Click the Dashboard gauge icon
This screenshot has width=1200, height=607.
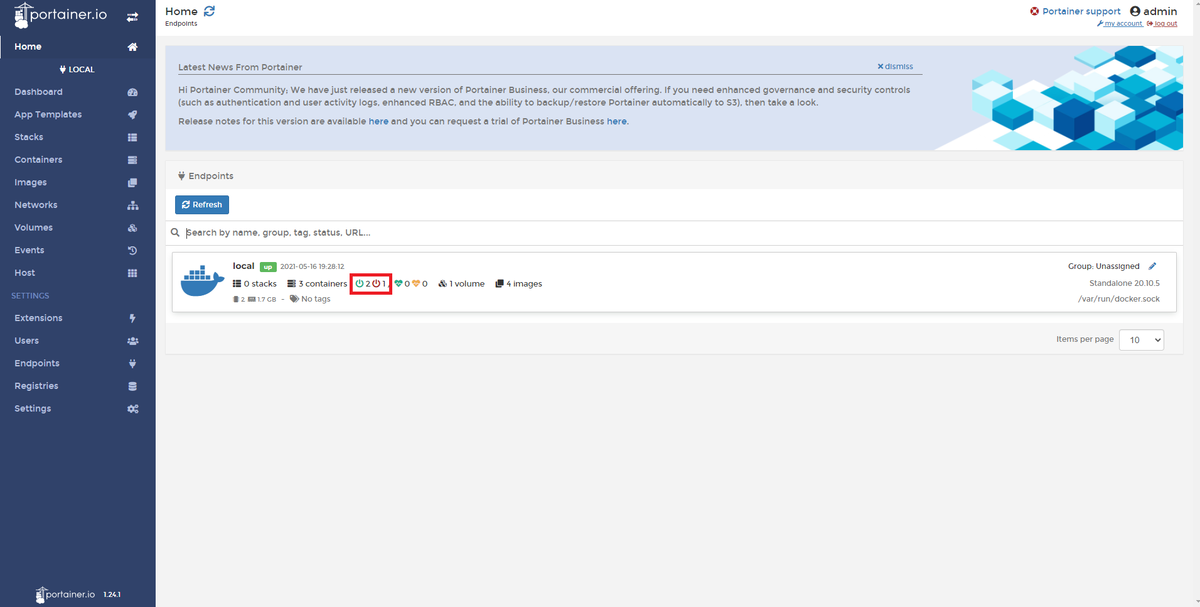(132, 92)
